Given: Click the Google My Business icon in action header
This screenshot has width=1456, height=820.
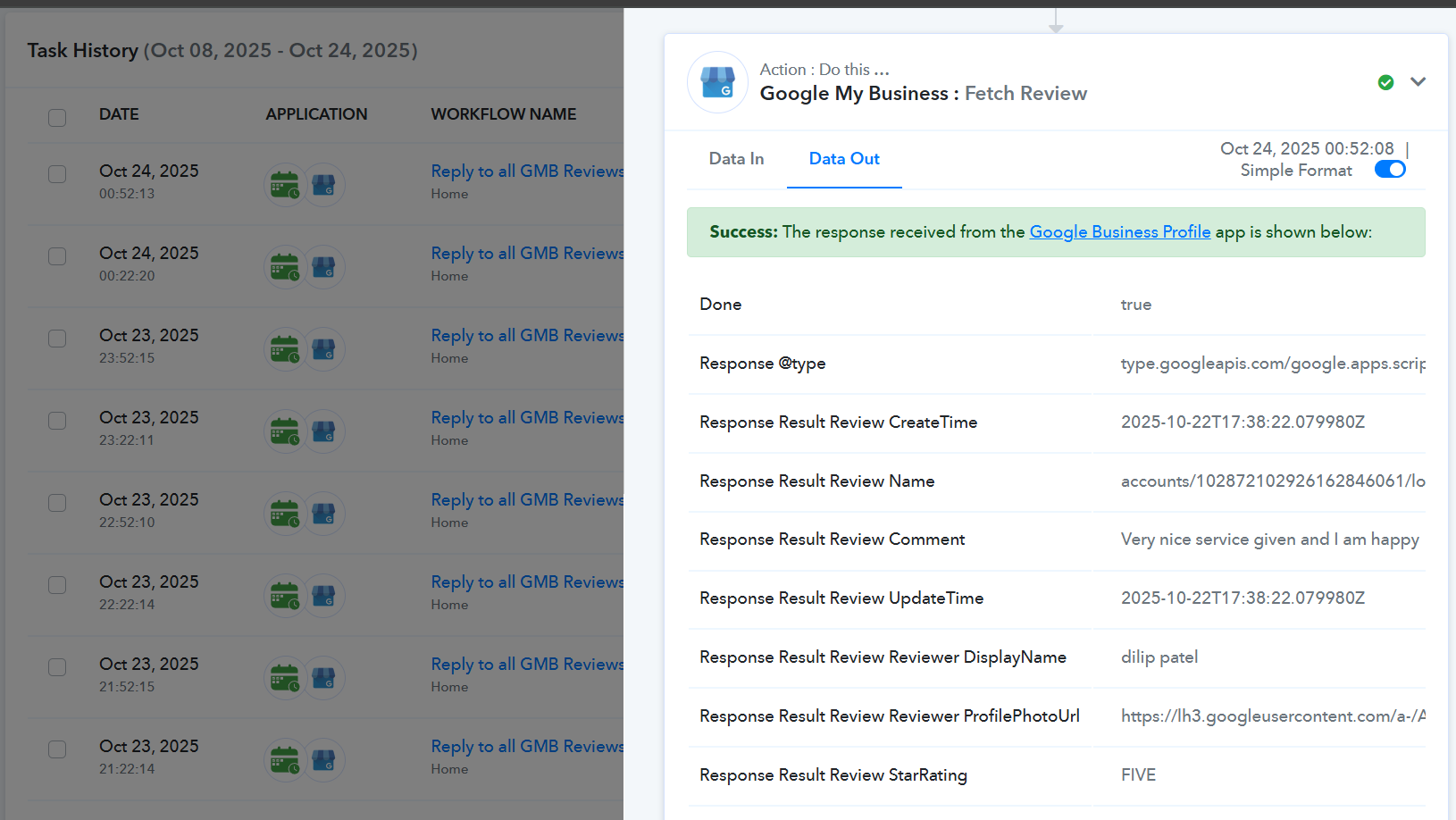Looking at the screenshot, I should pyautogui.click(x=717, y=82).
